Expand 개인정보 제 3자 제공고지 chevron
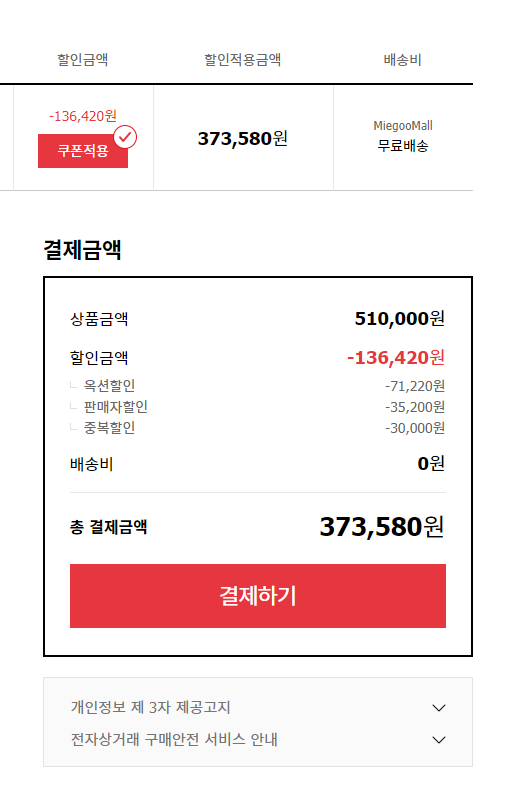The image size is (509, 785). 438,707
